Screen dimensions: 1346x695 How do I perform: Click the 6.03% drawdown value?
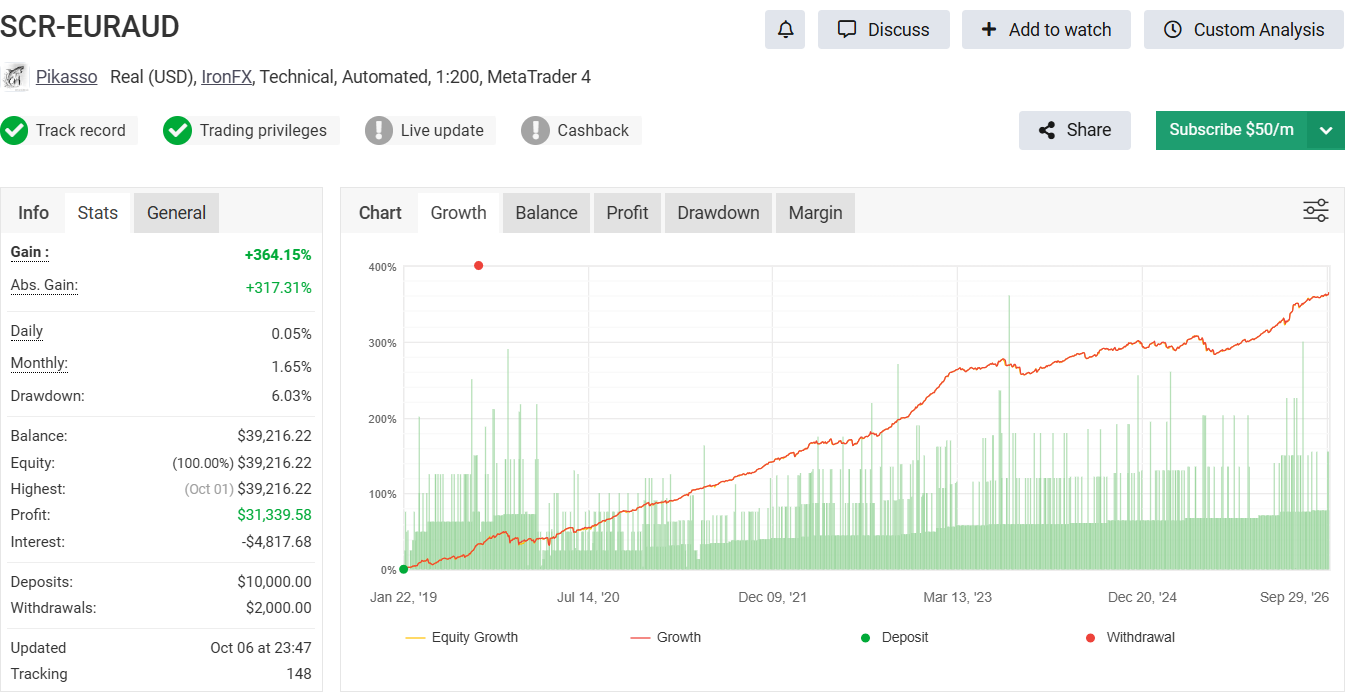(x=292, y=396)
